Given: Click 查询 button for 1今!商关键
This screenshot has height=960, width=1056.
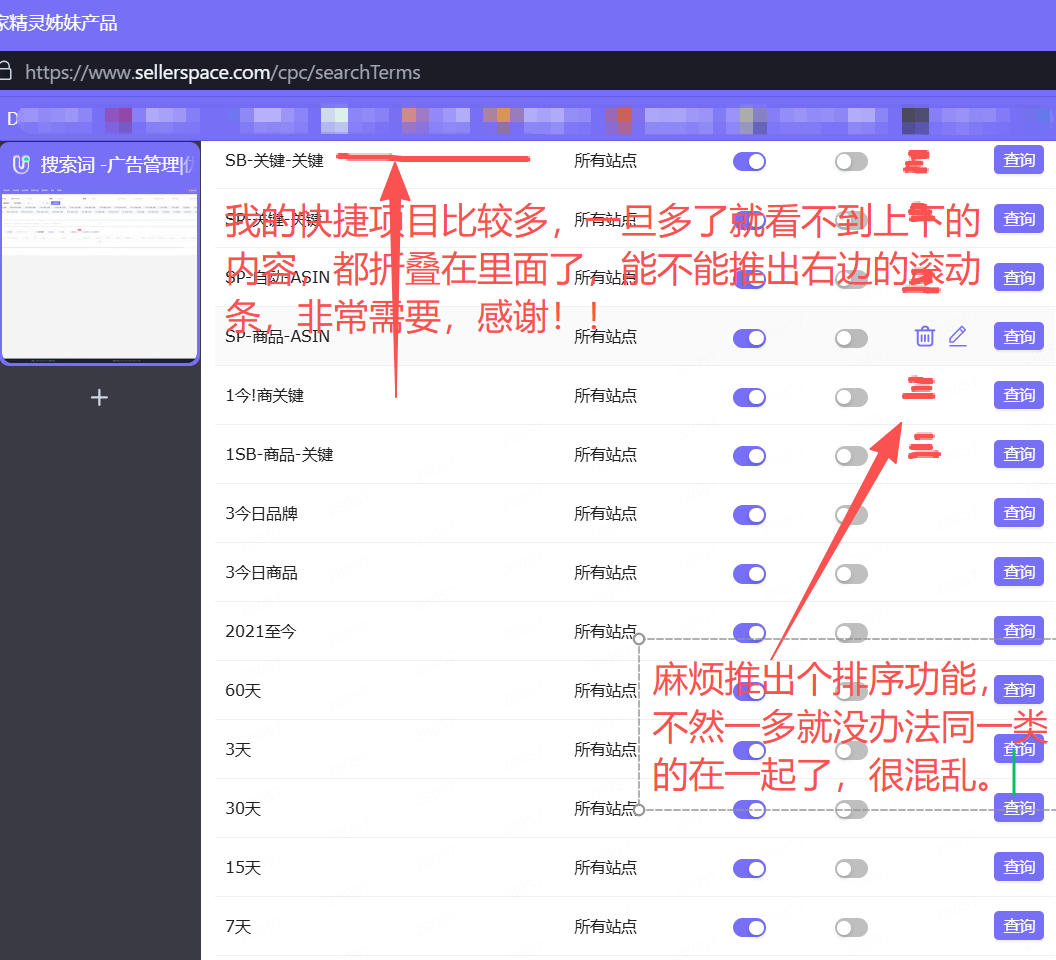Looking at the screenshot, I should 1018,396.
